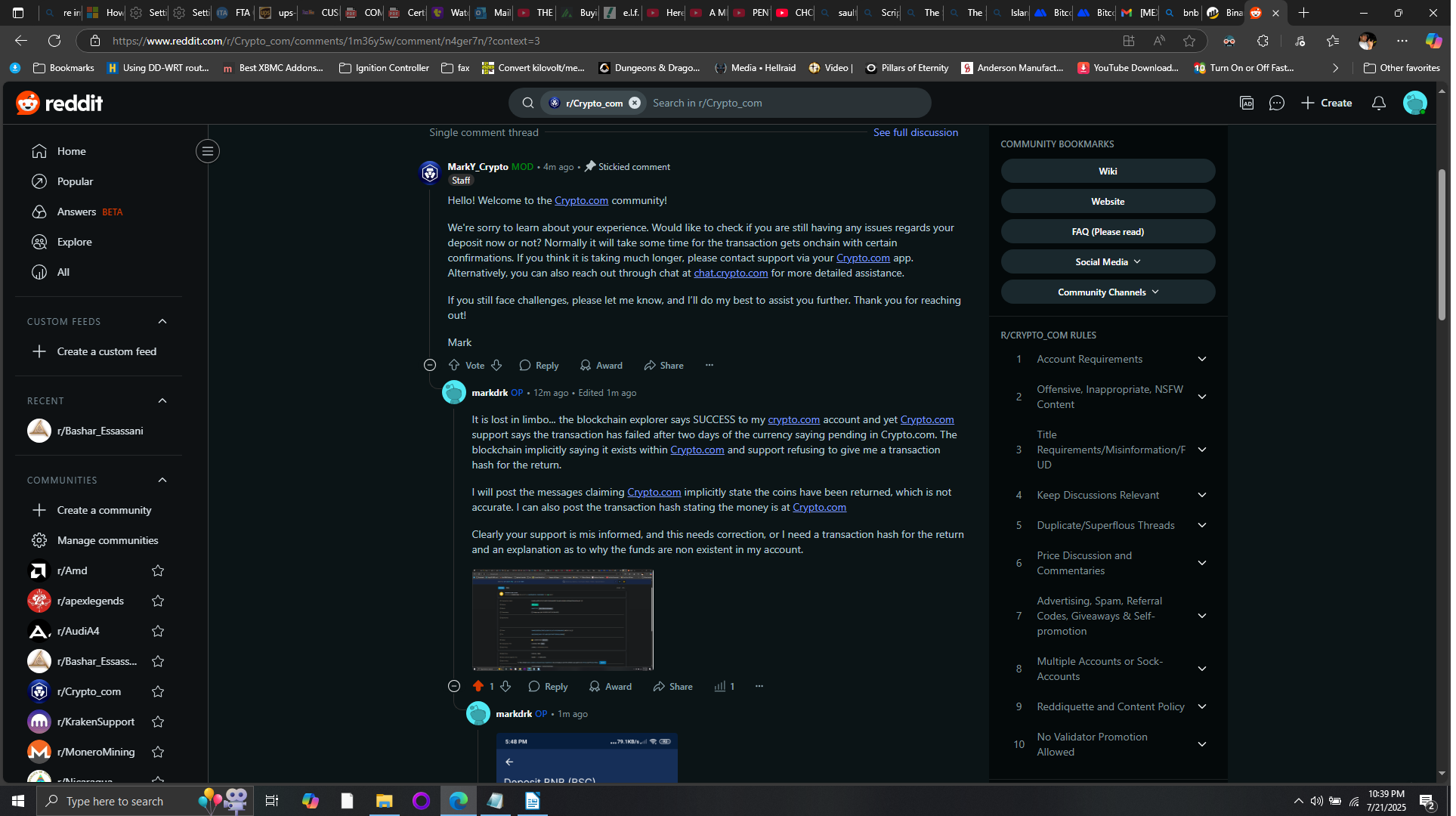Collapse the left navigation sidebar
Image resolution: width=1456 pixels, height=816 pixels.
pos(209,152)
